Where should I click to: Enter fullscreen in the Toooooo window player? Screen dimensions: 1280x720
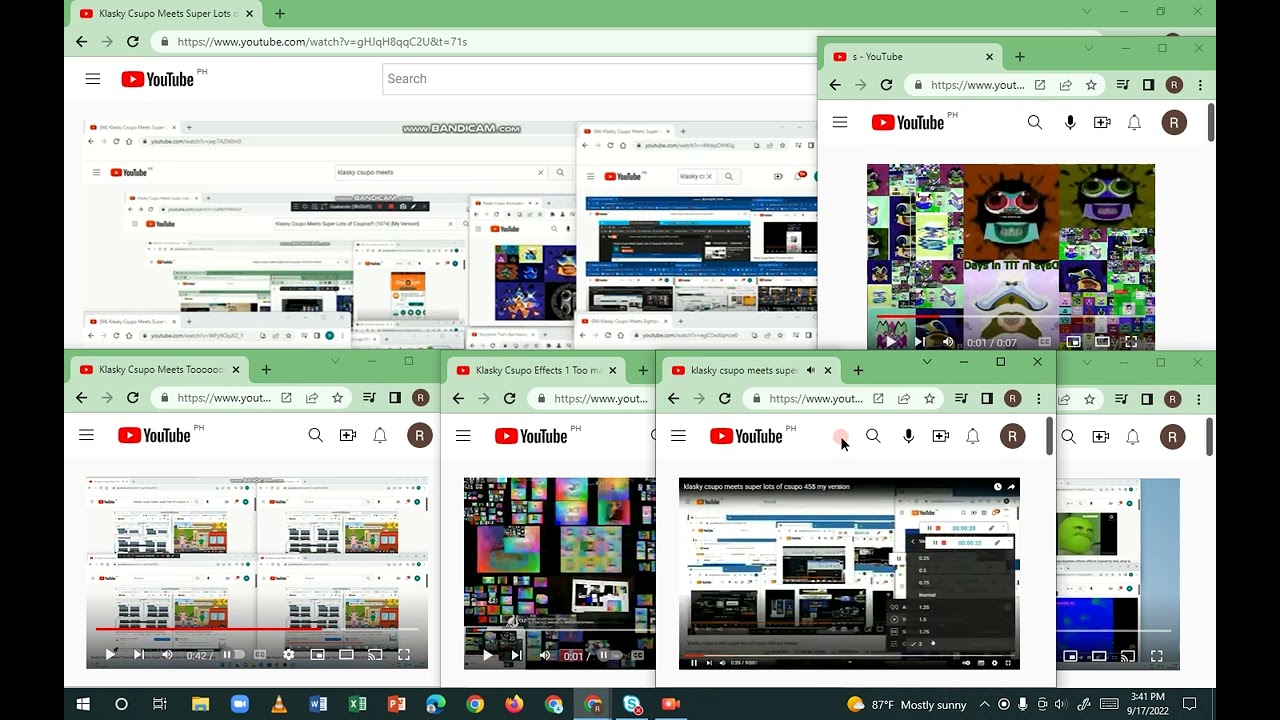[404, 655]
